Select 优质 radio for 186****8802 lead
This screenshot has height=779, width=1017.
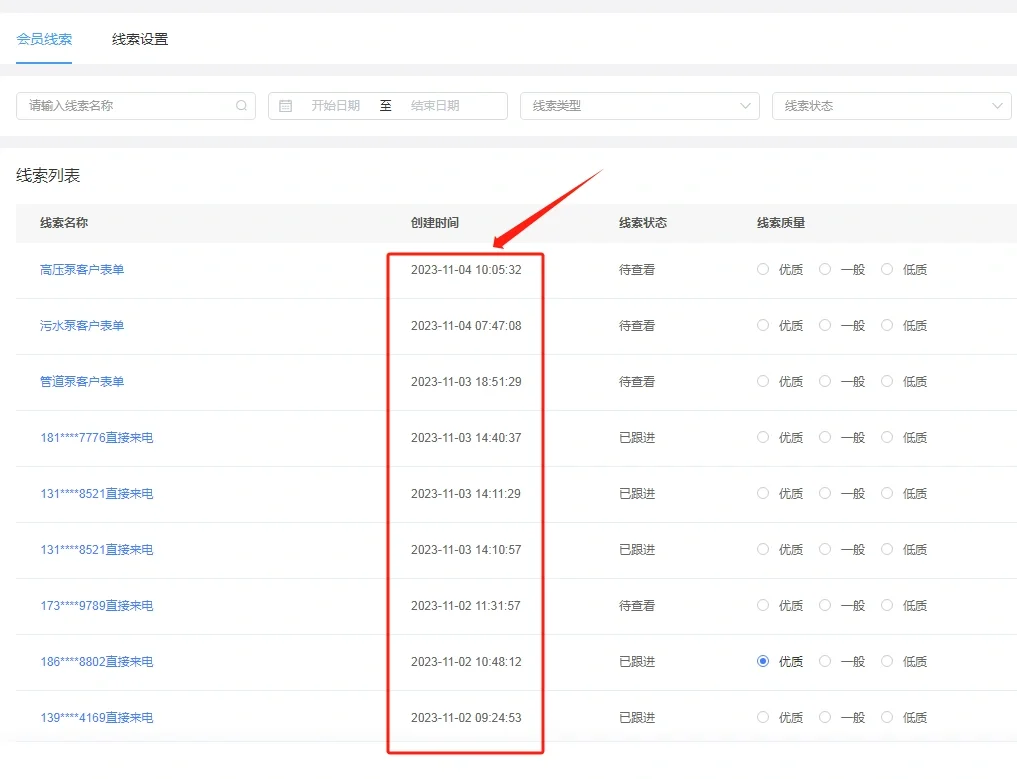763,661
